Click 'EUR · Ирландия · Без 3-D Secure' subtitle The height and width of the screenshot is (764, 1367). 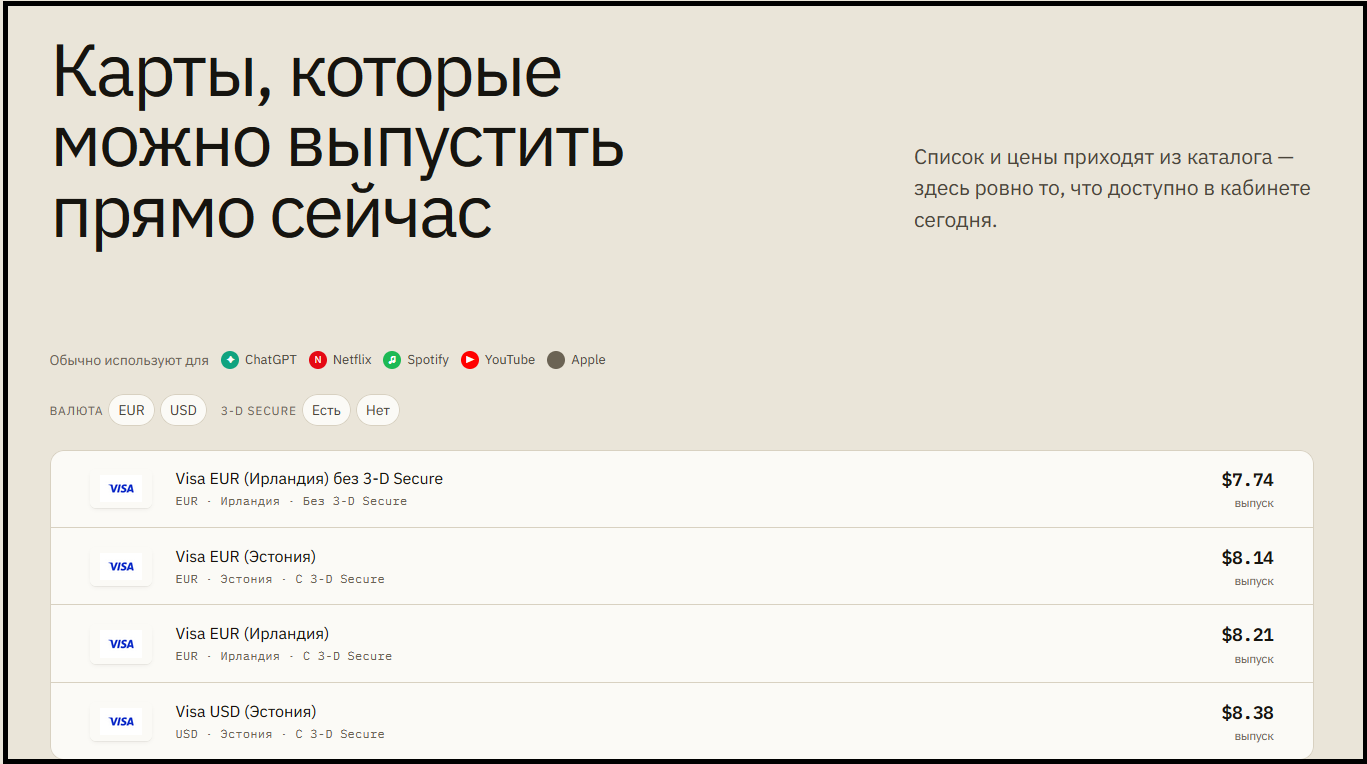pyautogui.click(x=291, y=501)
